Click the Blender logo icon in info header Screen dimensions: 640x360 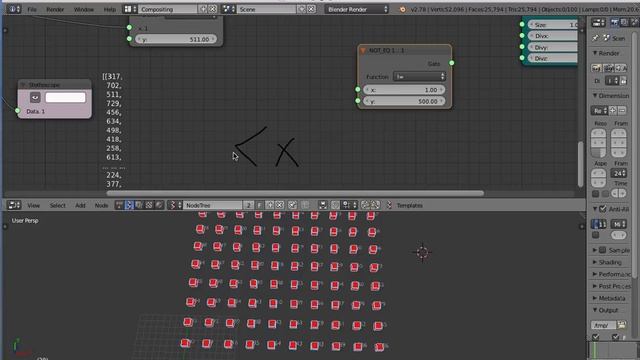tap(402, 9)
